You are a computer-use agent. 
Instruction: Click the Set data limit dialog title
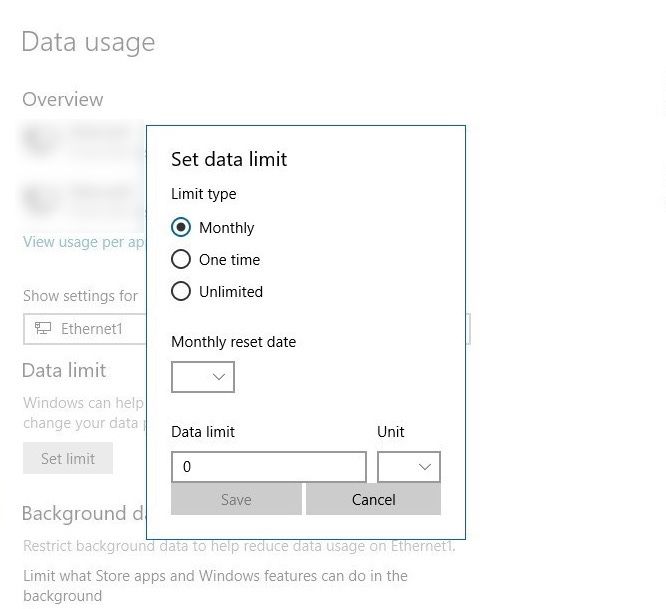click(x=229, y=159)
